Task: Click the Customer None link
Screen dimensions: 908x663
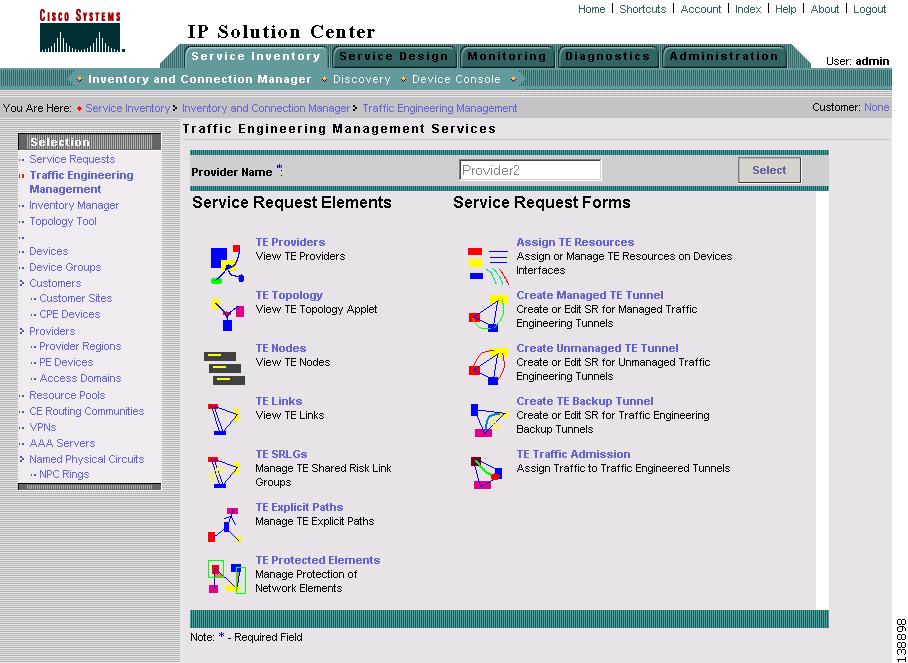Action: 876,107
